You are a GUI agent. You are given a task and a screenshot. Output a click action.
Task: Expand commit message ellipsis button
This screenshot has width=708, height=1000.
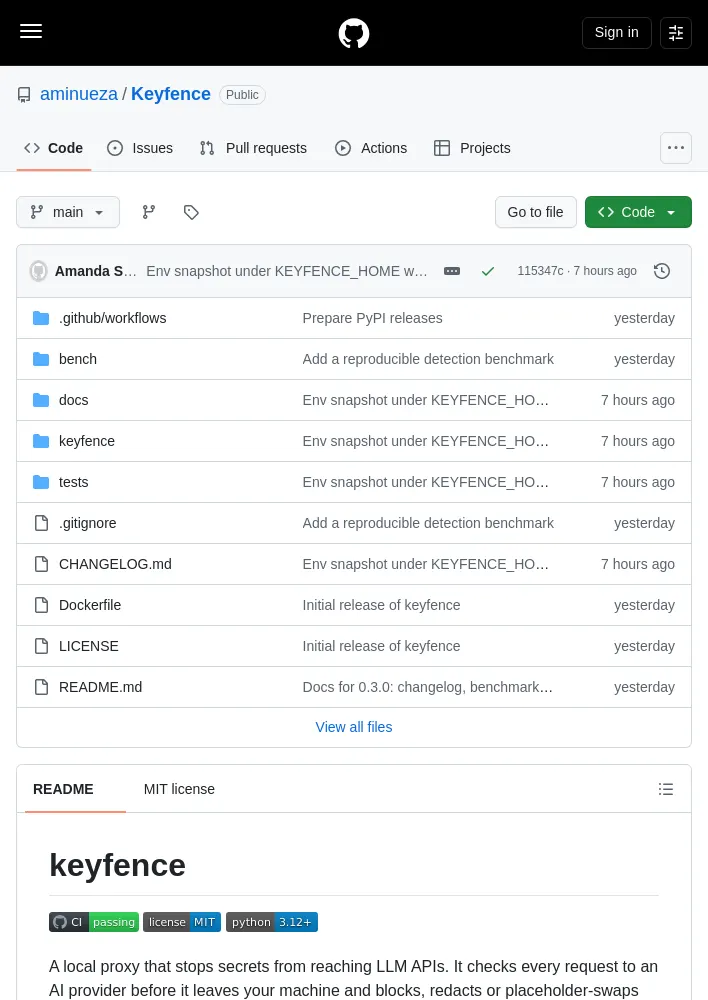point(452,271)
